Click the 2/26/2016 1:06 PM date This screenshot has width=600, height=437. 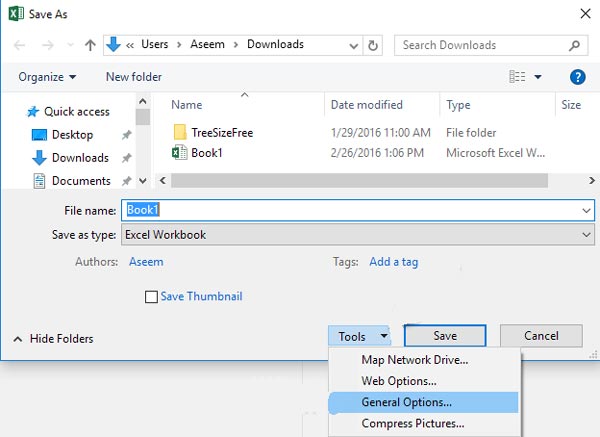coord(377,153)
